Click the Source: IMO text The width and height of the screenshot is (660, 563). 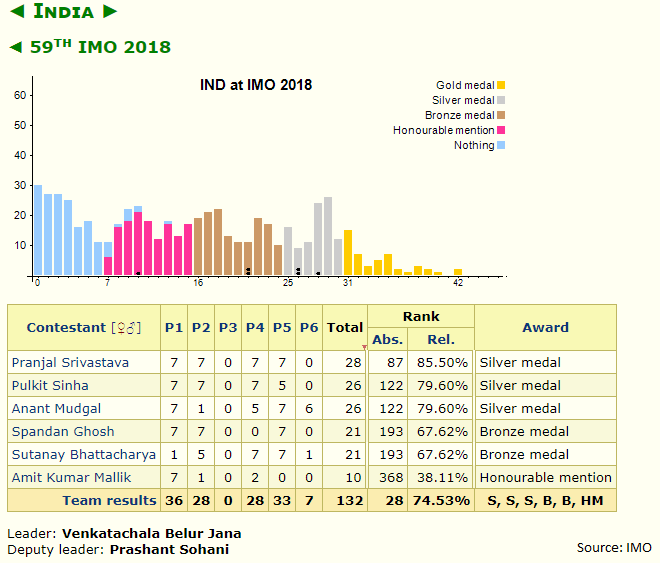[x=614, y=547]
